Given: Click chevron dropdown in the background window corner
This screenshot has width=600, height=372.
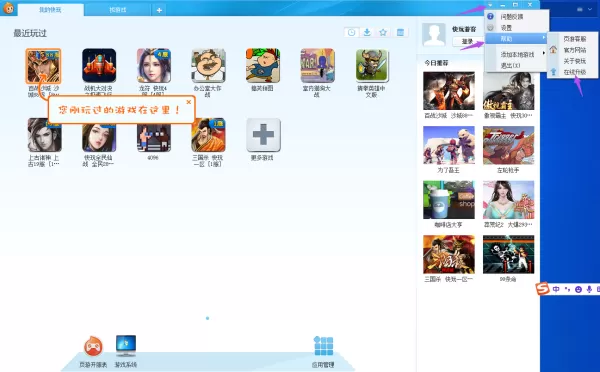Looking at the screenshot, I should [x=590, y=9].
